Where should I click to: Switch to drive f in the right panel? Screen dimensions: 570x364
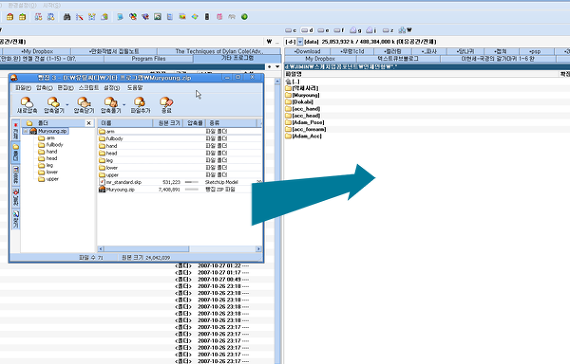coord(339,30)
